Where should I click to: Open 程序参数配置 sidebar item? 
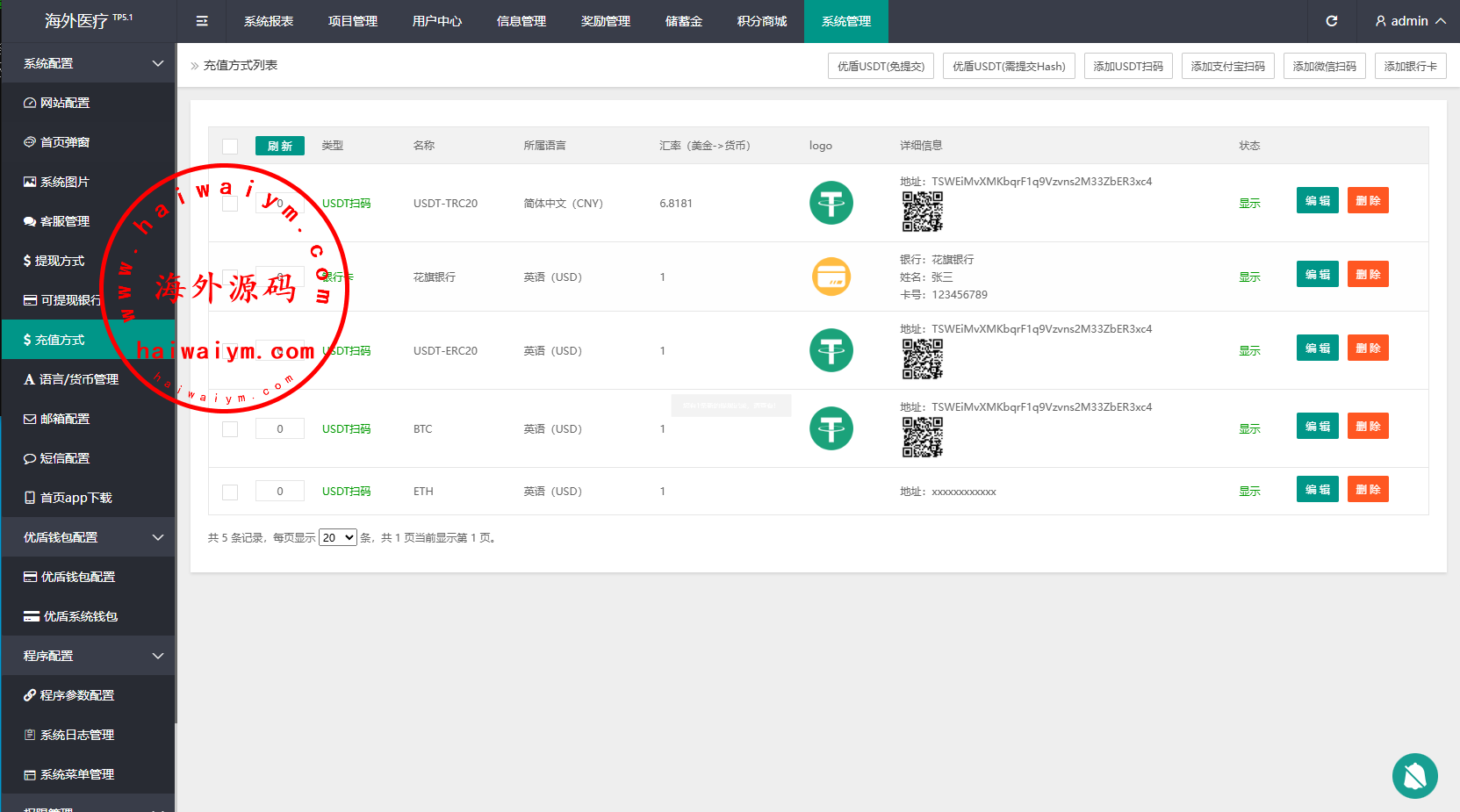[x=88, y=695]
